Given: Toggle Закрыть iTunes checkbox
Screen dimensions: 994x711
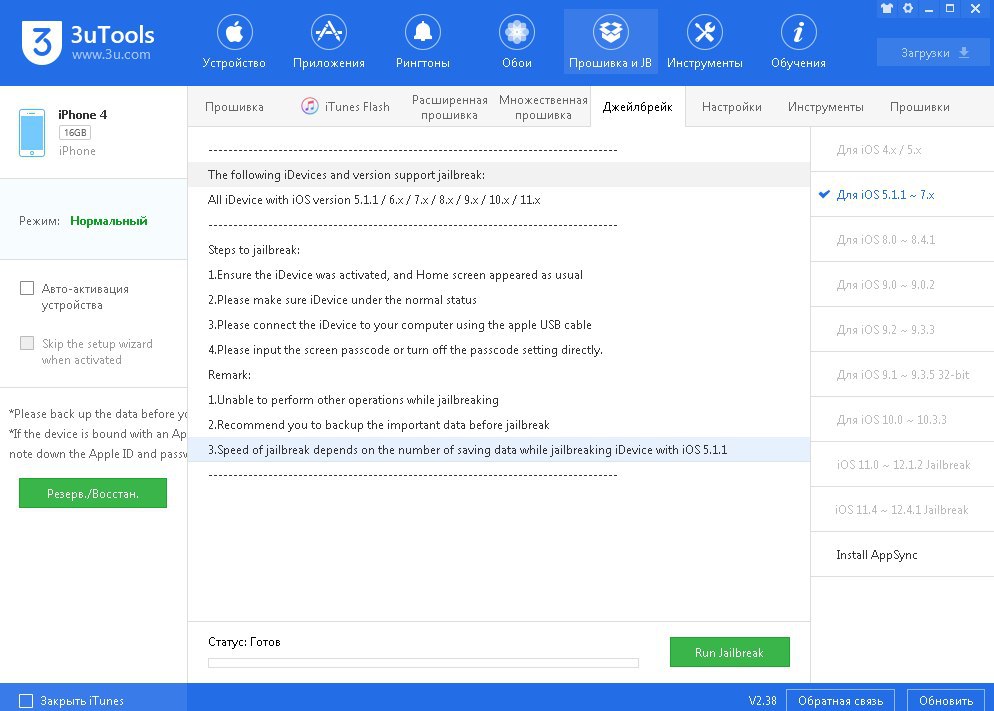Looking at the screenshot, I should click(26, 701).
